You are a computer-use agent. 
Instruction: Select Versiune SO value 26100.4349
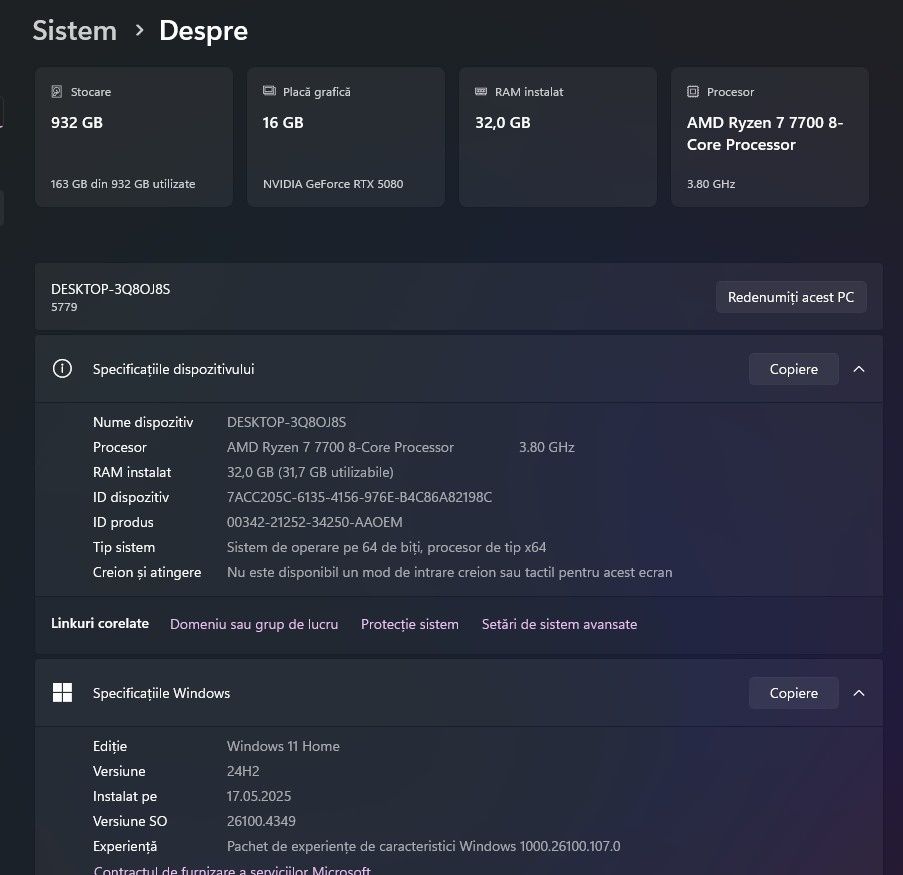tap(261, 821)
